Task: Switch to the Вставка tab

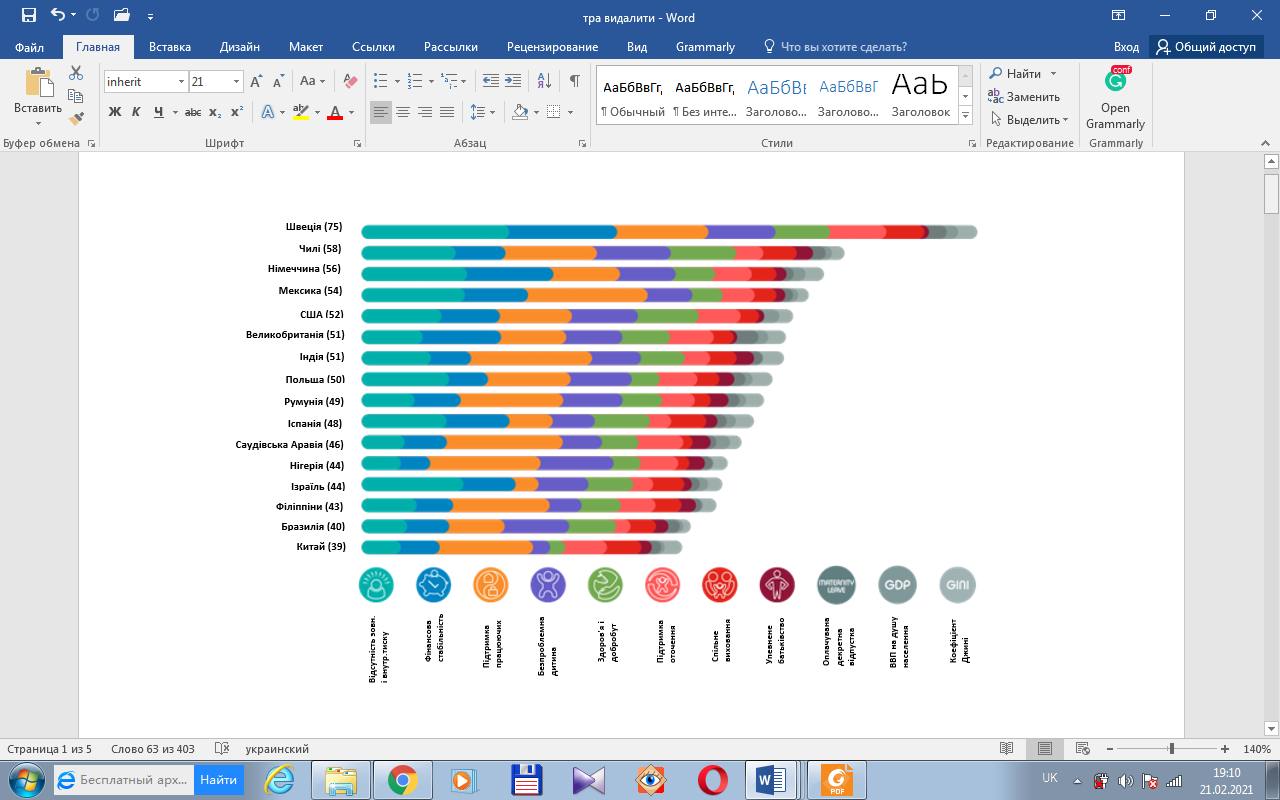Action: 170,47
